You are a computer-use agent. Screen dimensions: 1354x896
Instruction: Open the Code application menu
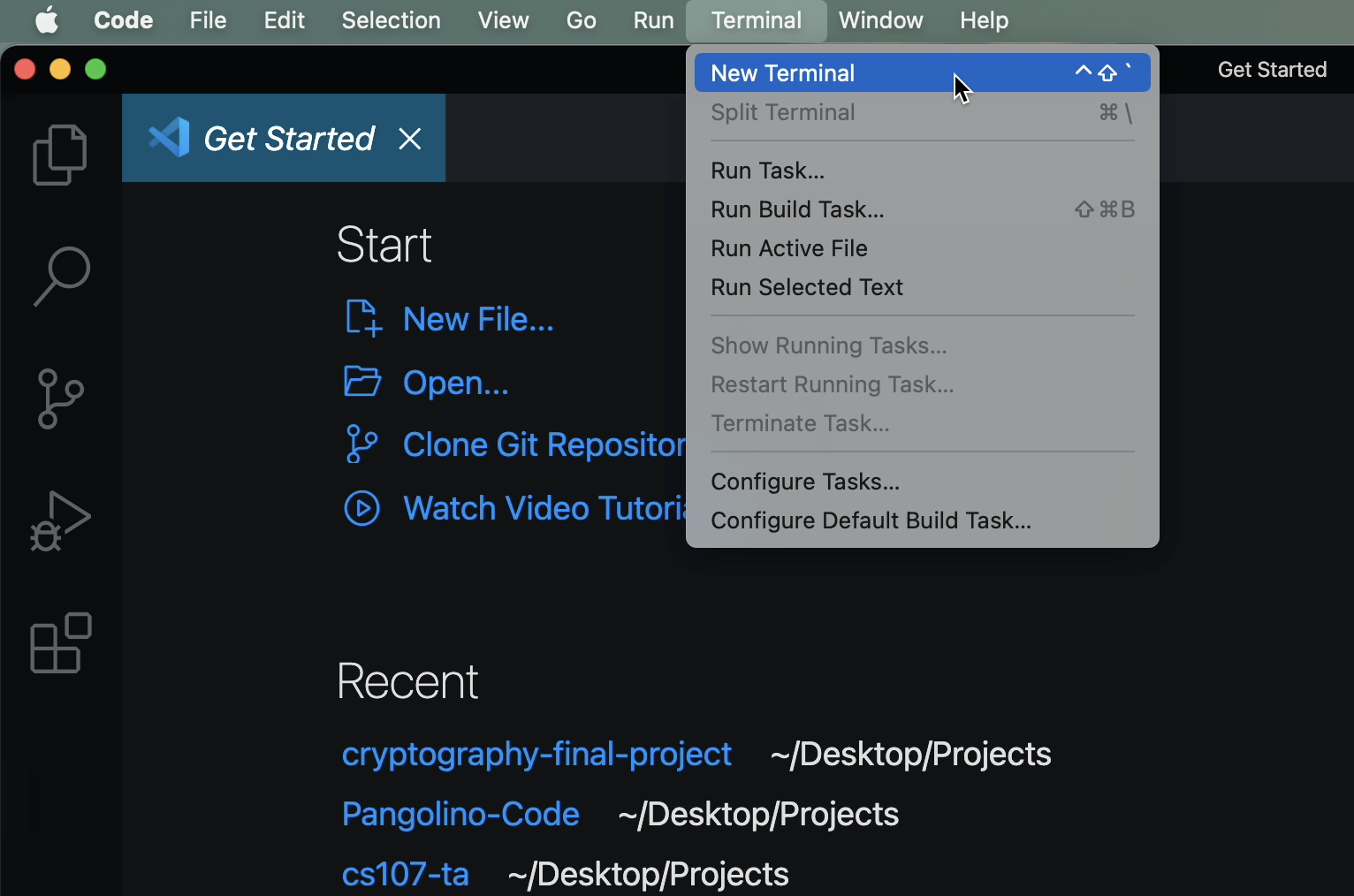click(x=123, y=19)
